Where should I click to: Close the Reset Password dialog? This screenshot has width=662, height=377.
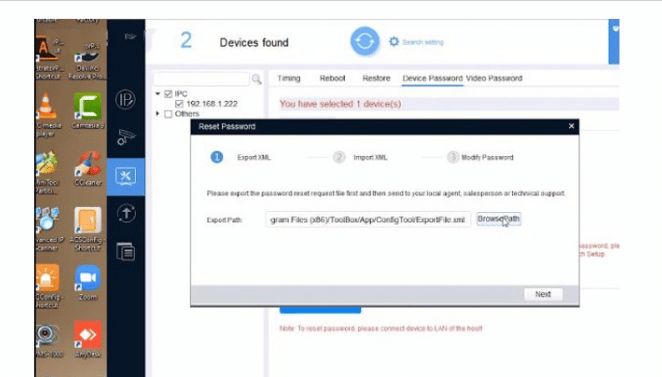click(571, 126)
